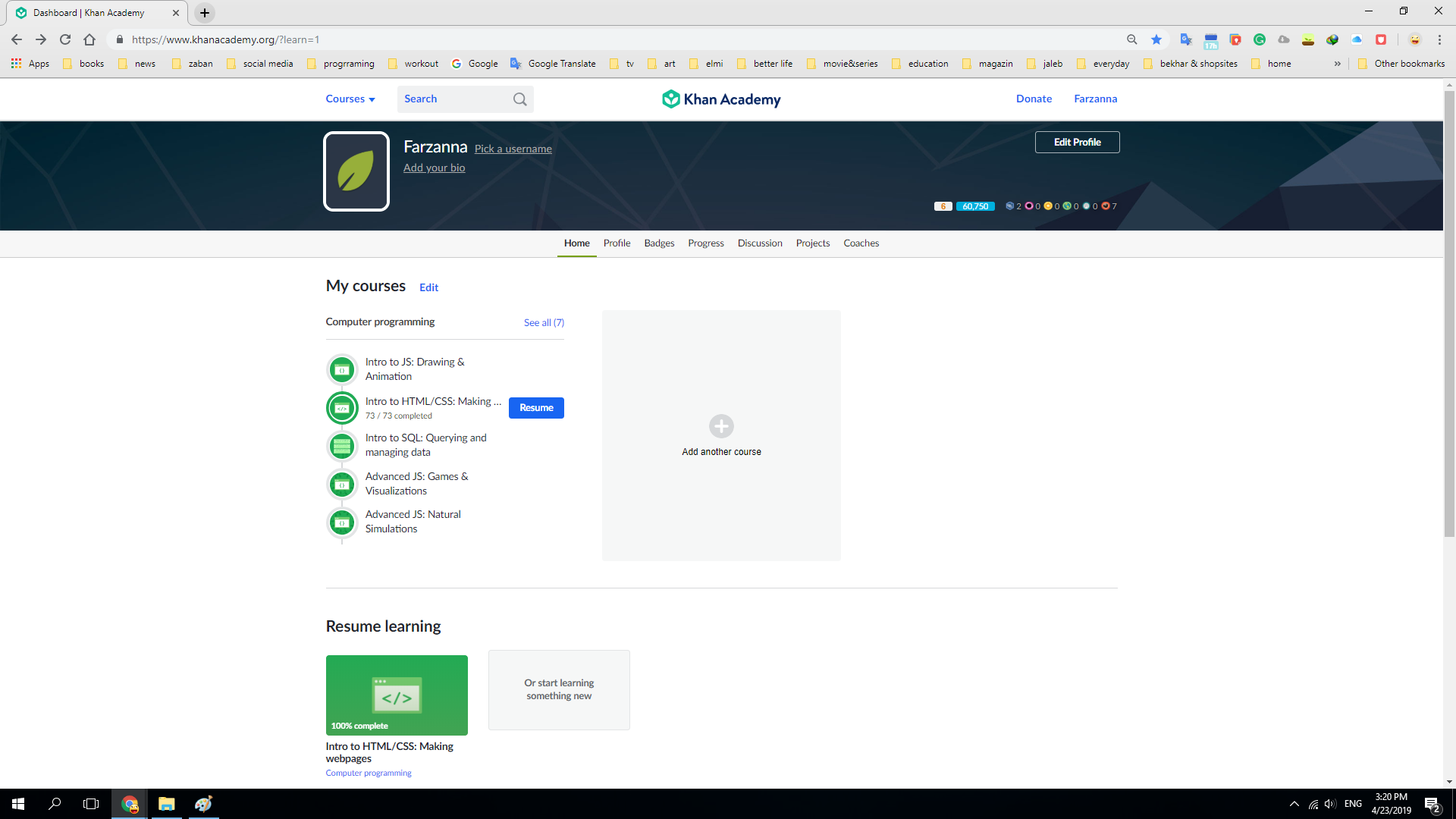Open the Grammarly extension icon
1456x819 pixels.
(1260, 39)
